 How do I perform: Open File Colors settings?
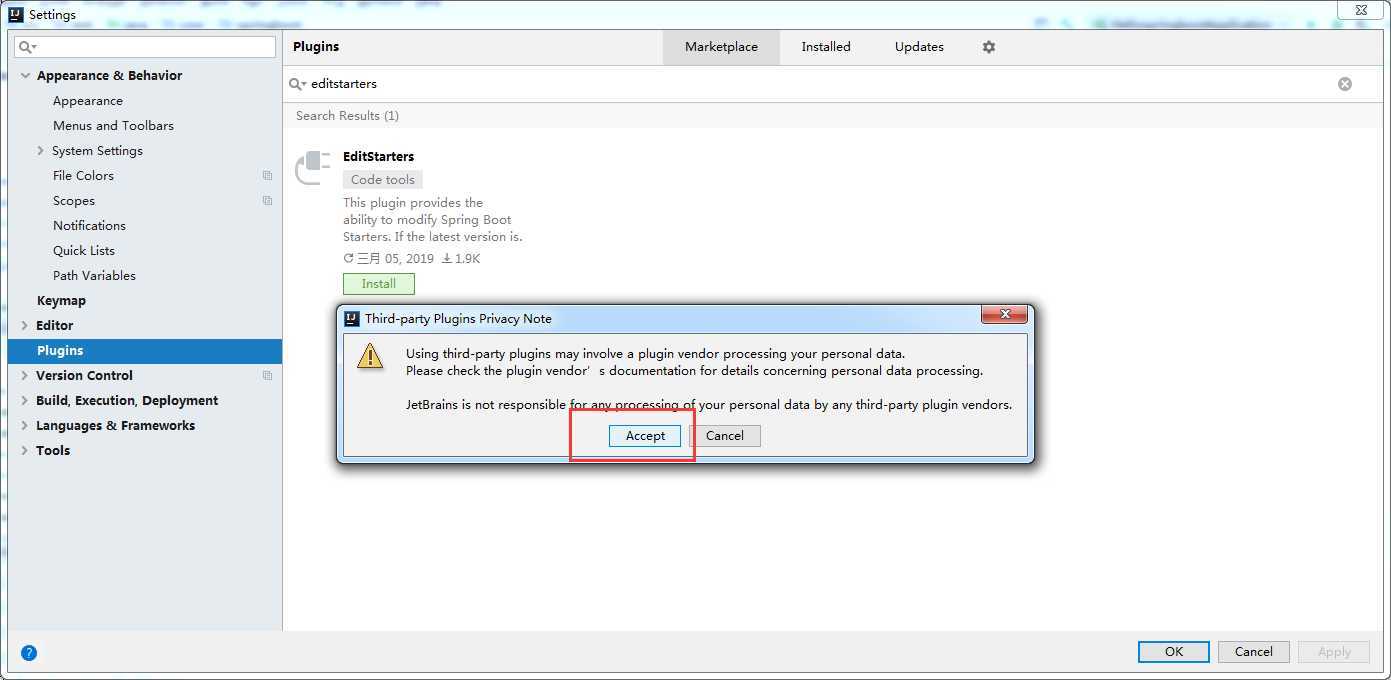tap(83, 176)
